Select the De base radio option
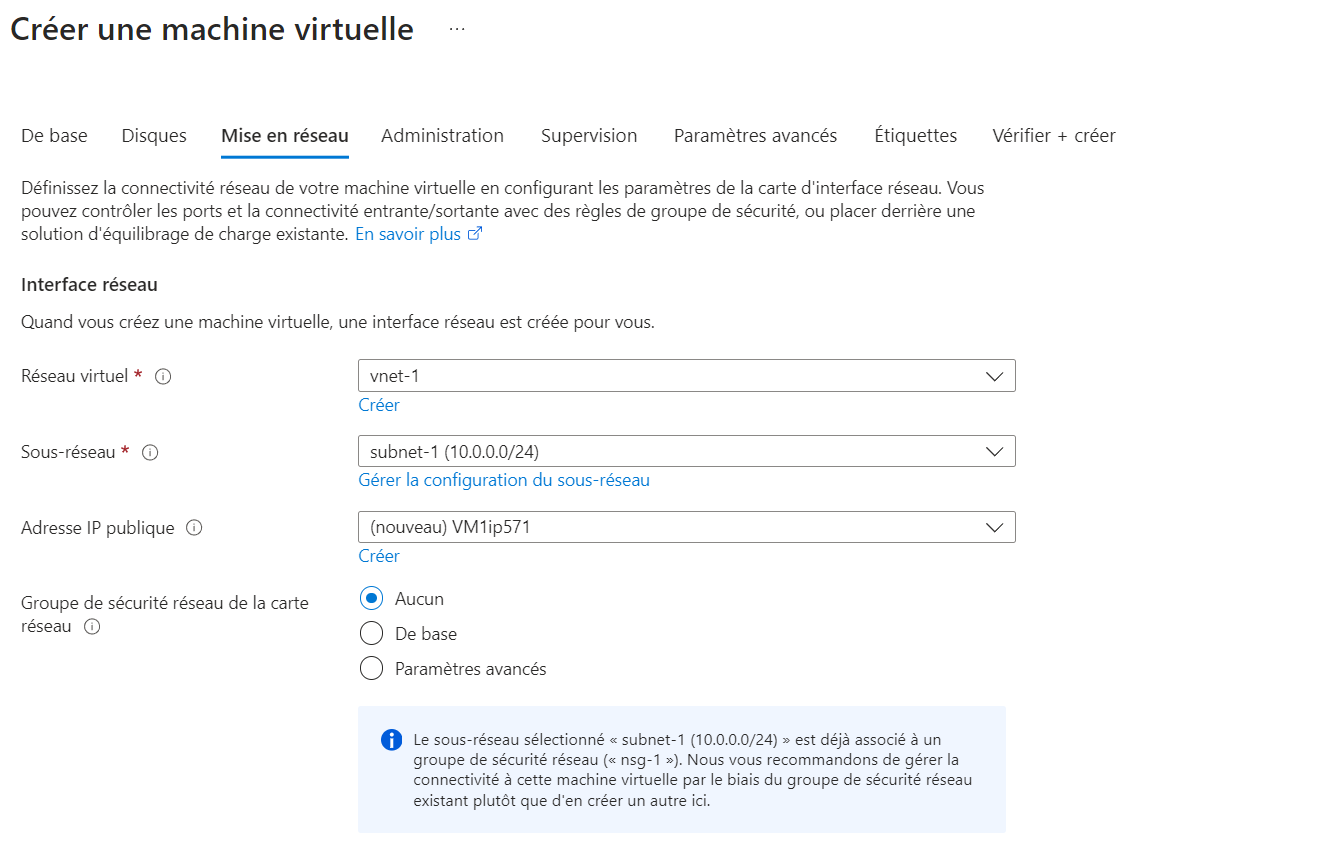The width and height of the screenshot is (1320, 856). pos(371,634)
